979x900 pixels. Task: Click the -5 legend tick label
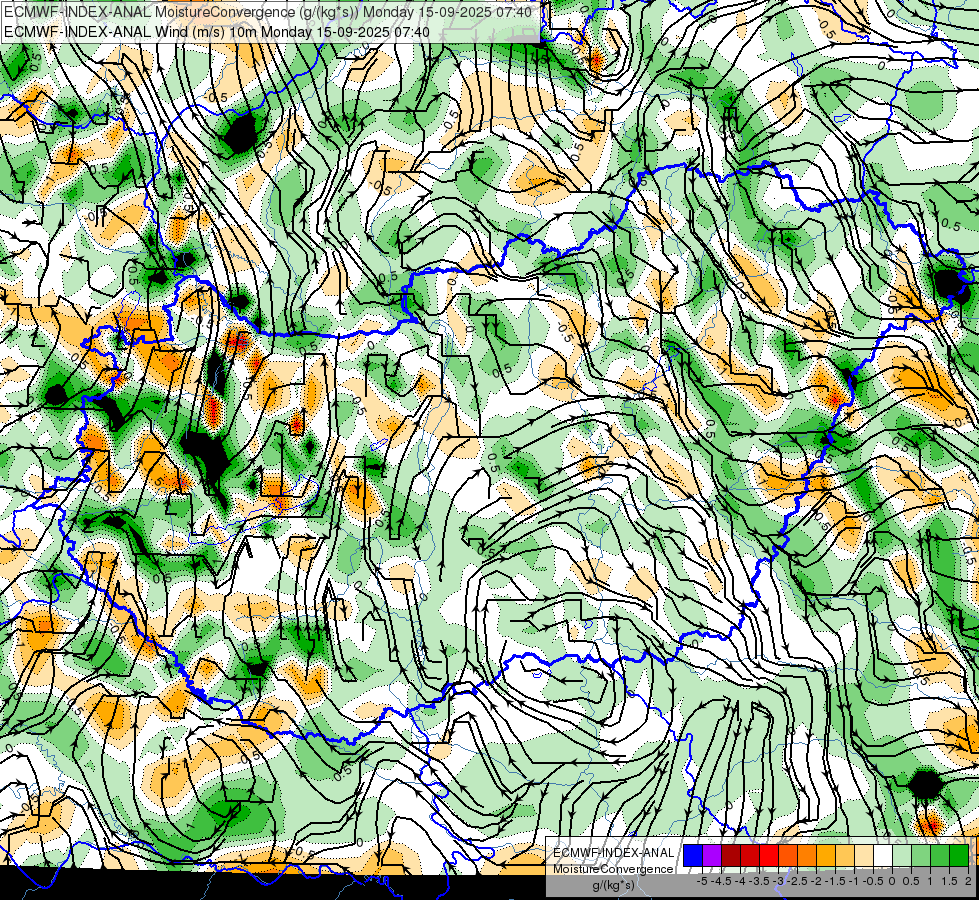click(x=702, y=881)
